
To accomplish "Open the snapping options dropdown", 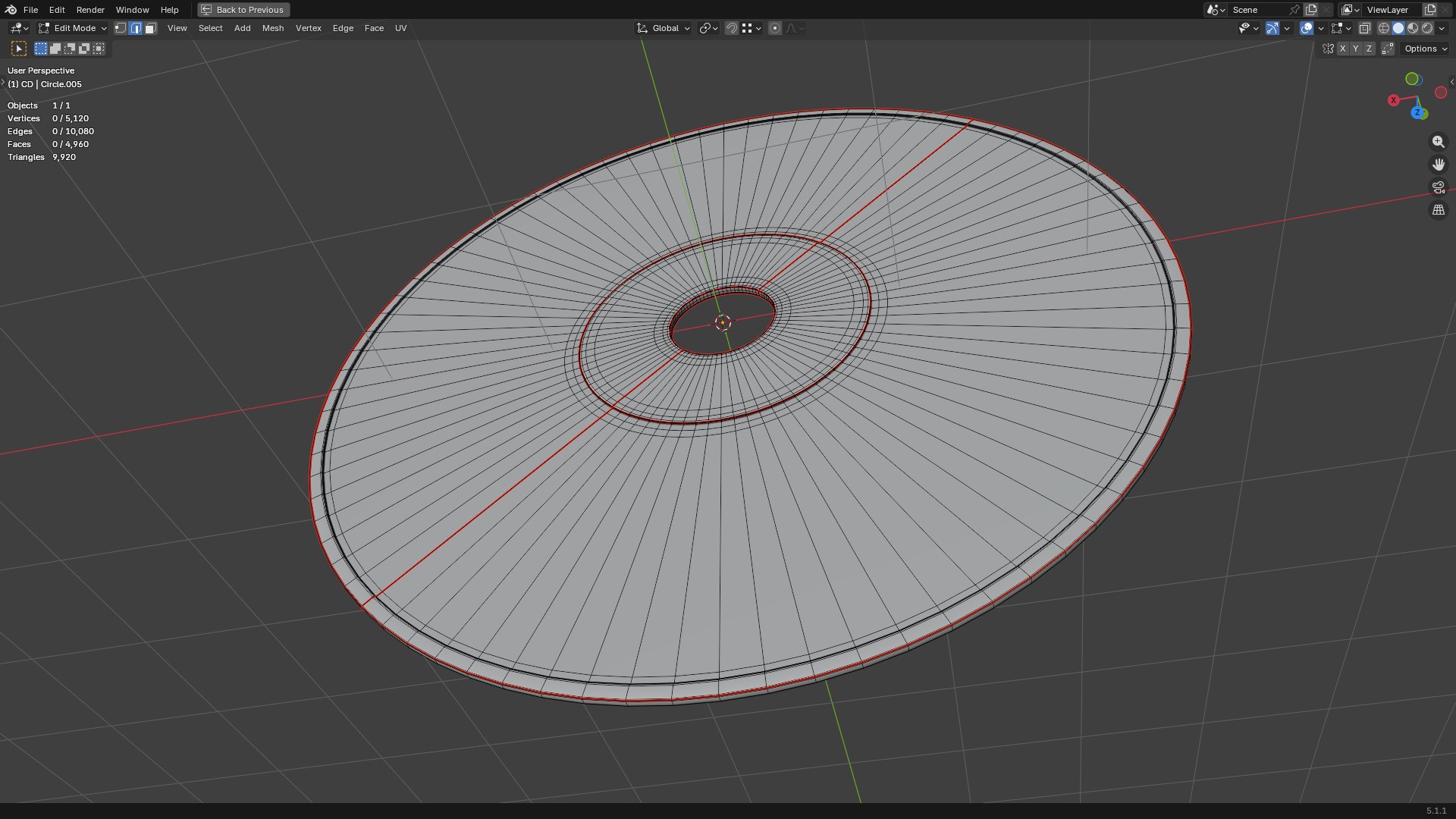I will pos(752,28).
